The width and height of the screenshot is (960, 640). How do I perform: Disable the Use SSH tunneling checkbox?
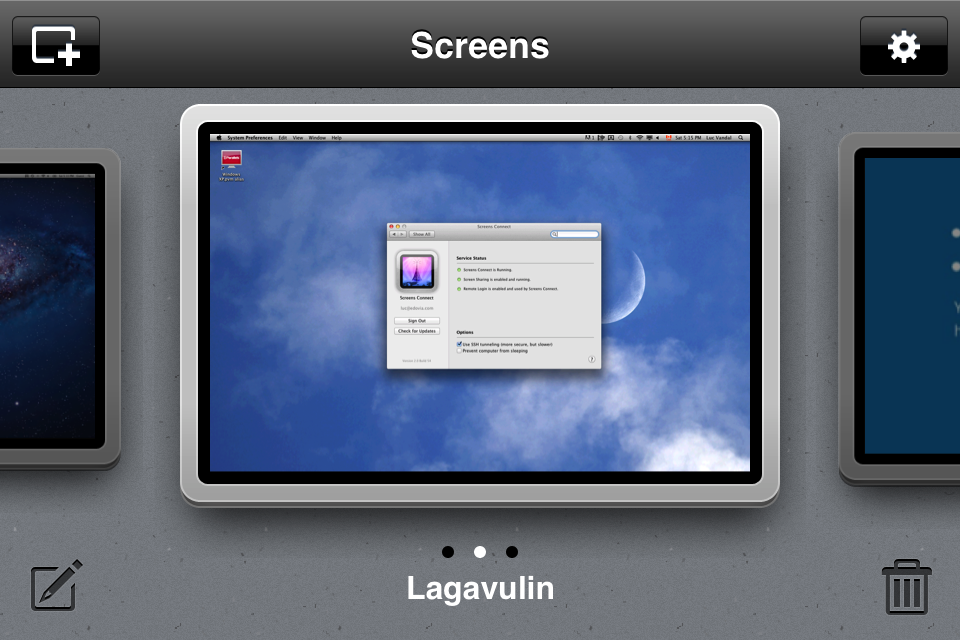459,344
